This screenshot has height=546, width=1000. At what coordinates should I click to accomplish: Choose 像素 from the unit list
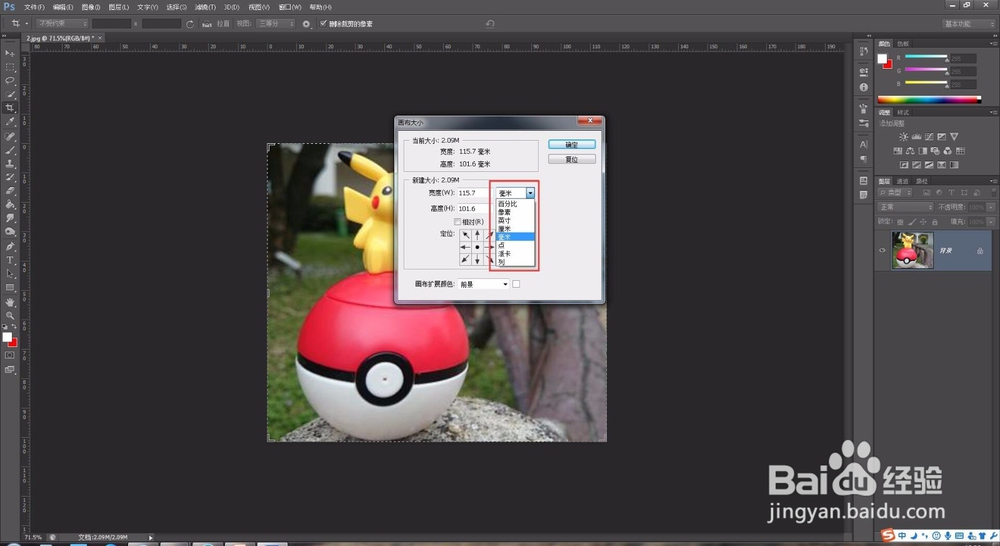coord(515,212)
